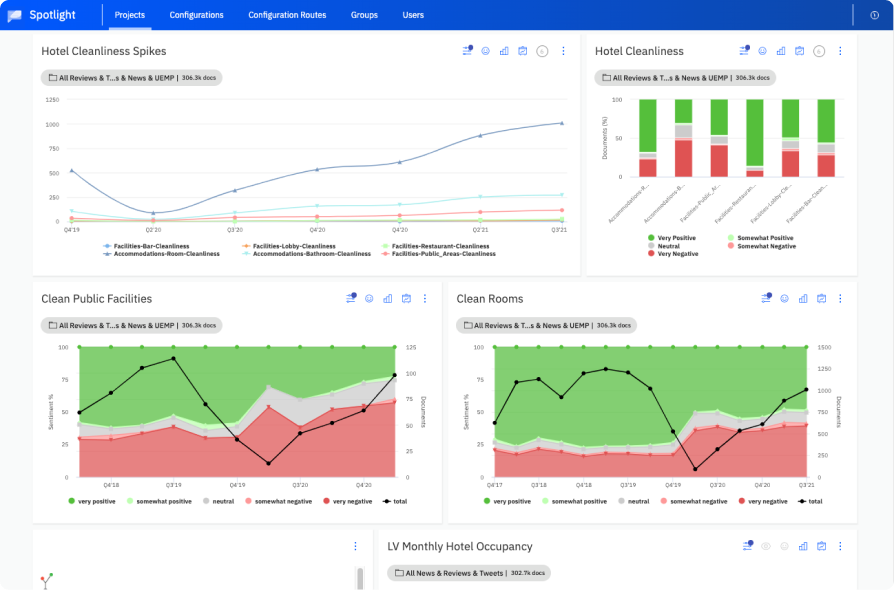Click the All News & Reviews & Tweets chip
This screenshot has width=894, height=590.
[x=468, y=572]
